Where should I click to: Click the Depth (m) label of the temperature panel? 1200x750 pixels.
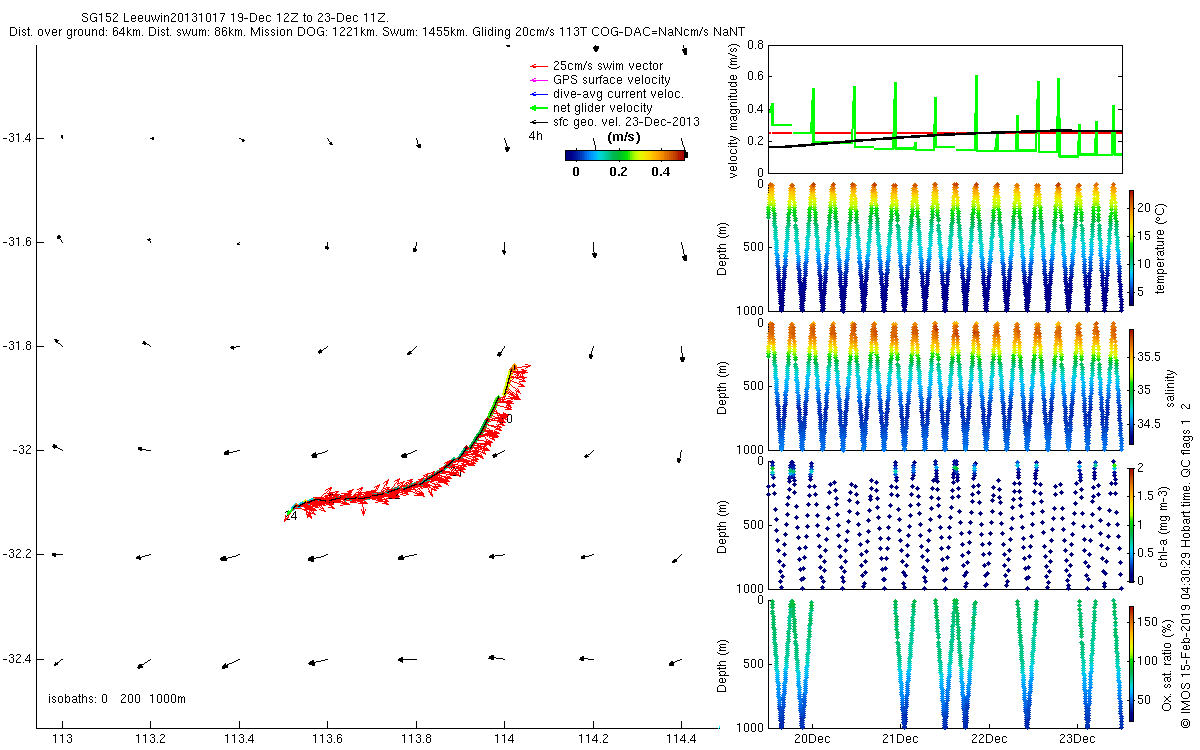[724, 247]
